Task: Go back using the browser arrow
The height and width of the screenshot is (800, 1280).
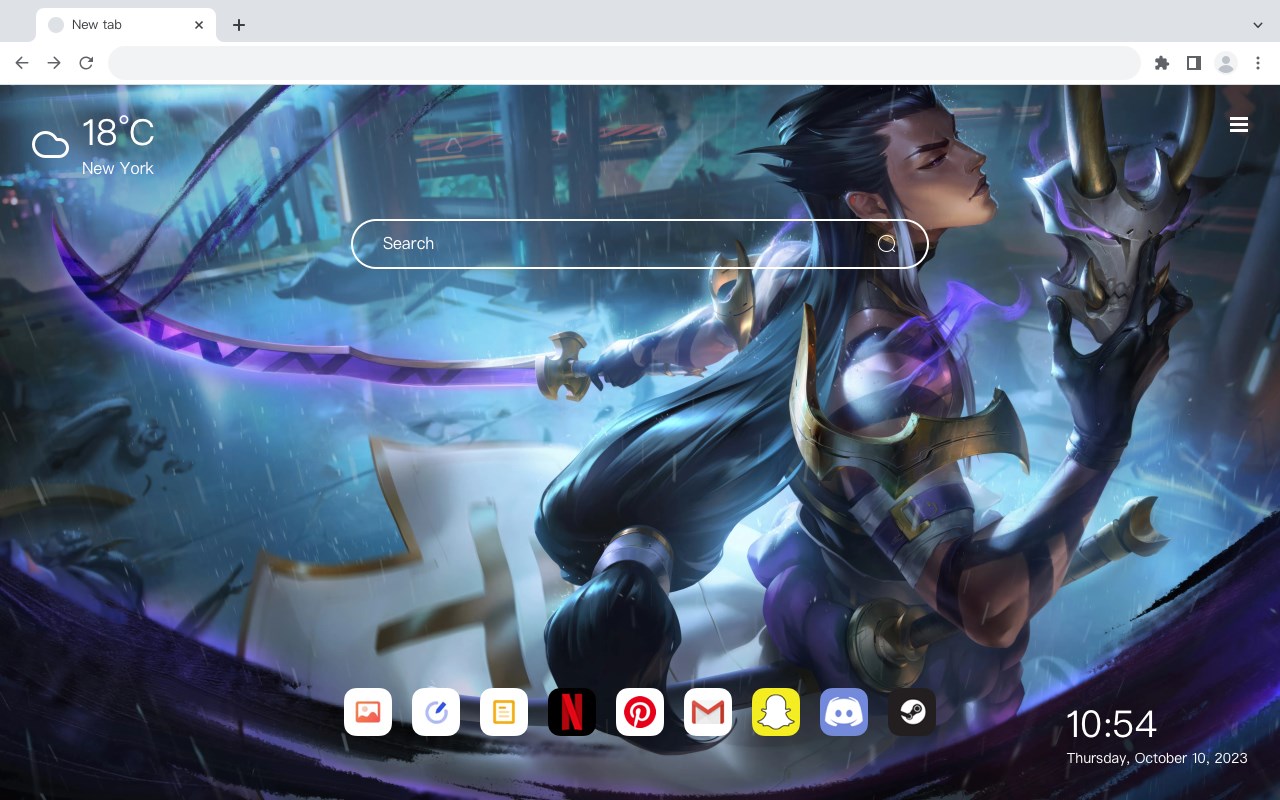Action: click(x=22, y=63)
